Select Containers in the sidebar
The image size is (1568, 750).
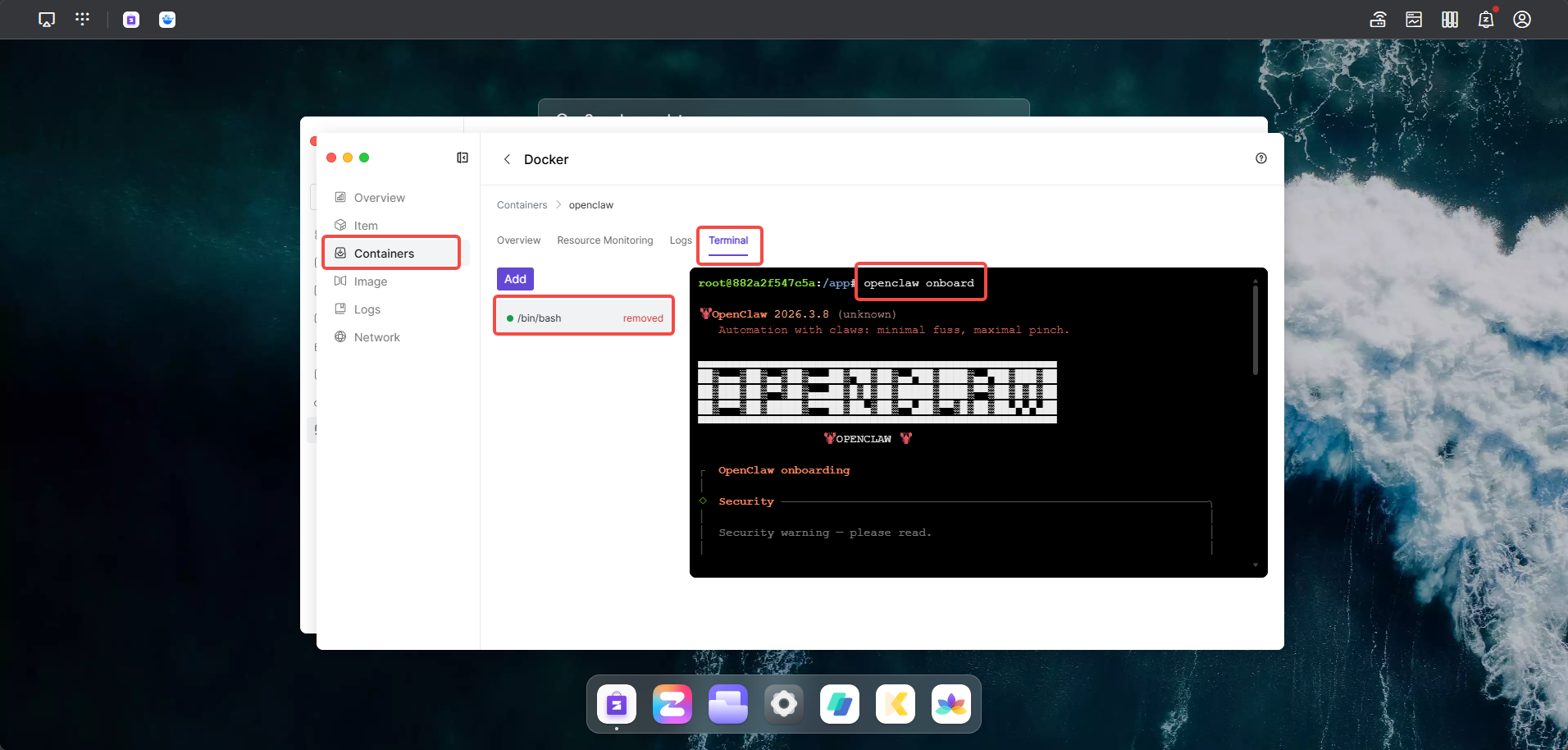pyautogui.click(x=384, y=254)
